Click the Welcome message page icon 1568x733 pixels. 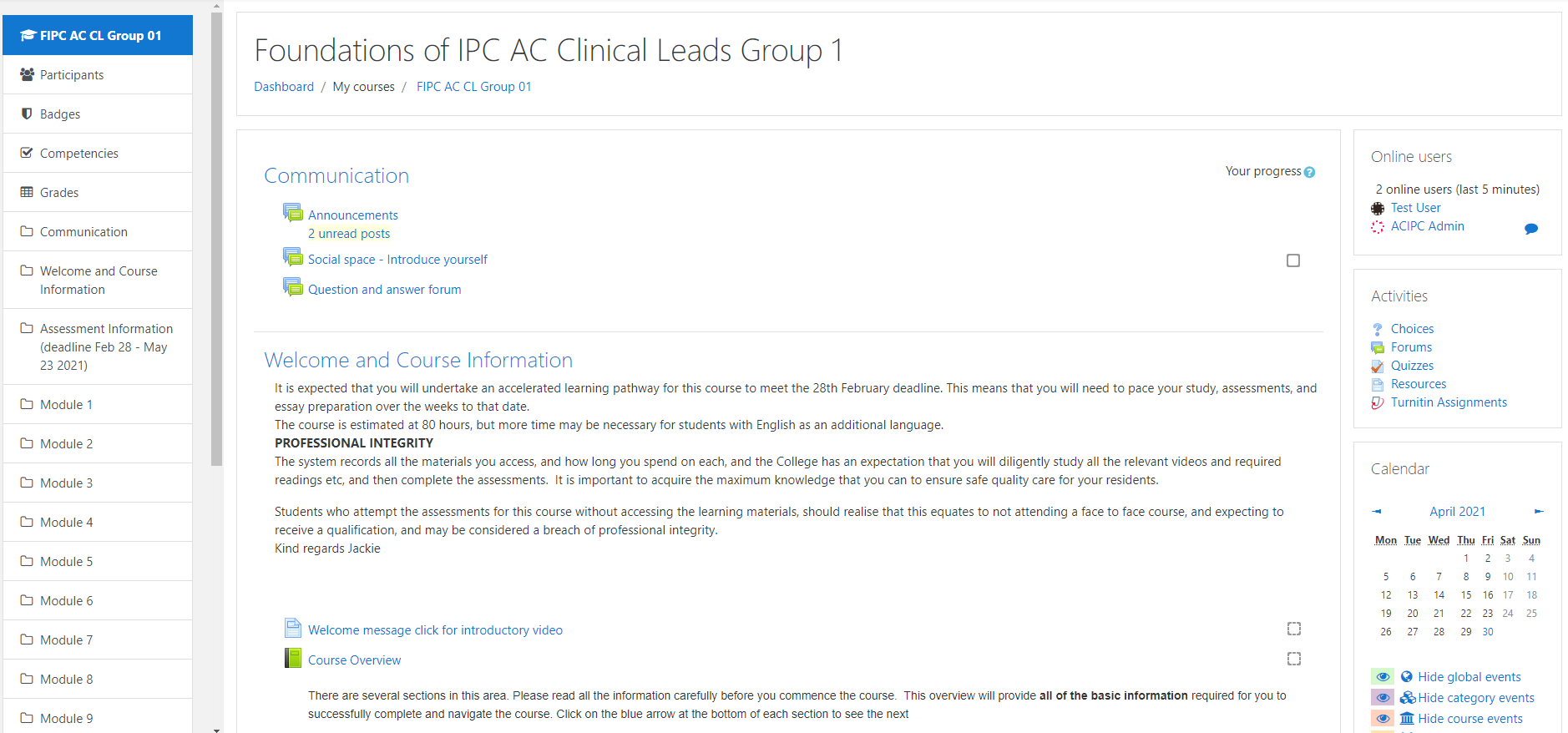click(x=293, y=628)
